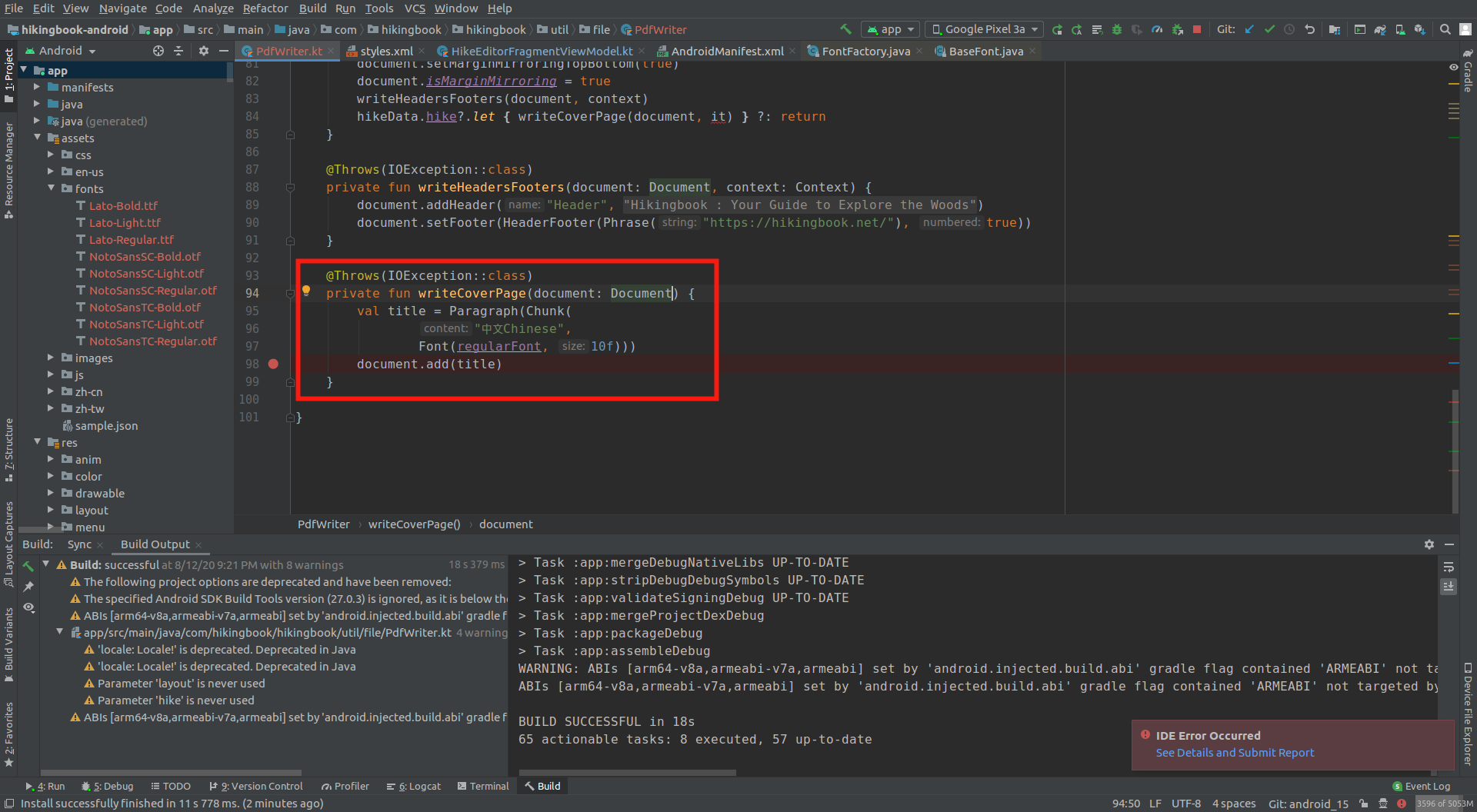
Task: Open the Event Log from the status bar
Action: point(1421,786)
